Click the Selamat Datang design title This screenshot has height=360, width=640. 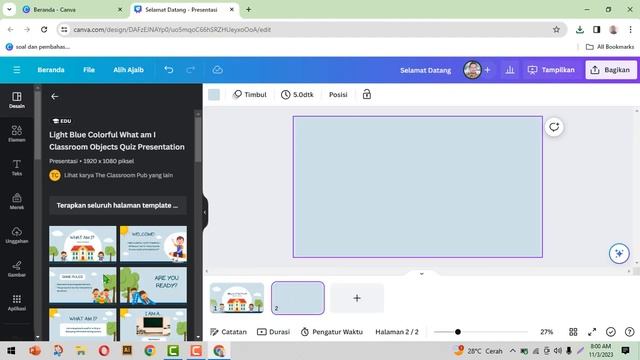[425, 70]
